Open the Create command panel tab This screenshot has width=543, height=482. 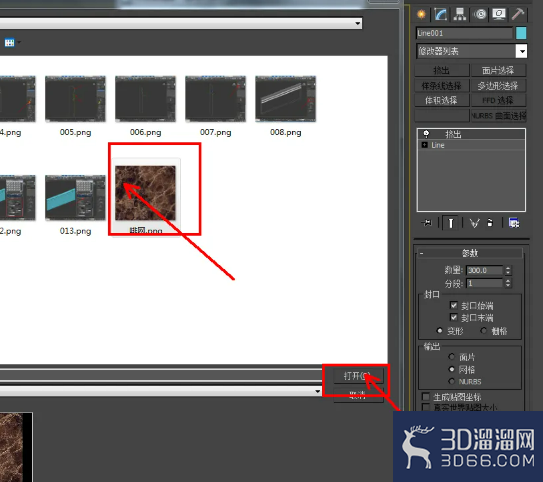421,14
